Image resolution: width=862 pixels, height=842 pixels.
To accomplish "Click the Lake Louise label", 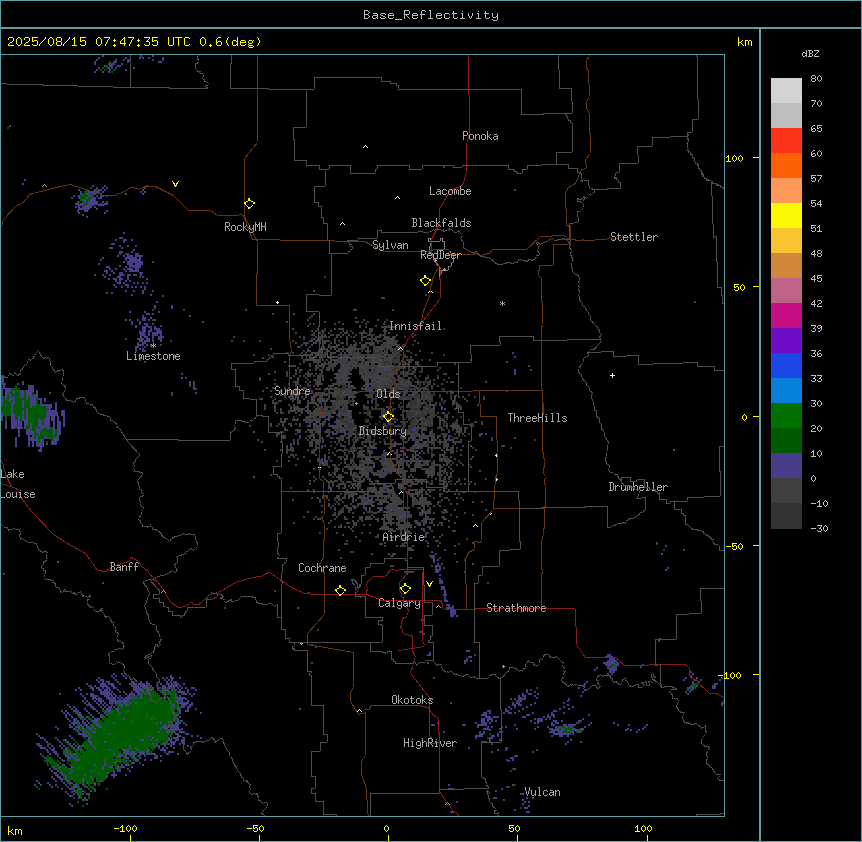I will click(x=18, y=484).
